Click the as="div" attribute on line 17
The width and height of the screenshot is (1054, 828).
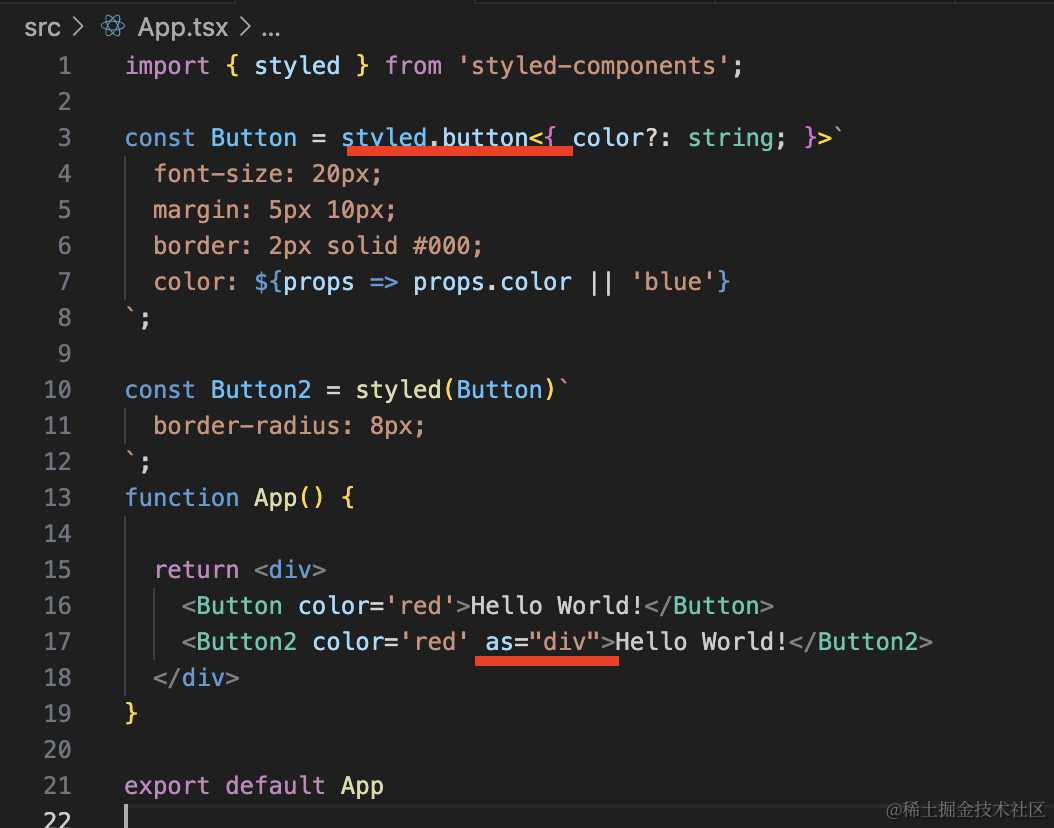tap(543, 642)
